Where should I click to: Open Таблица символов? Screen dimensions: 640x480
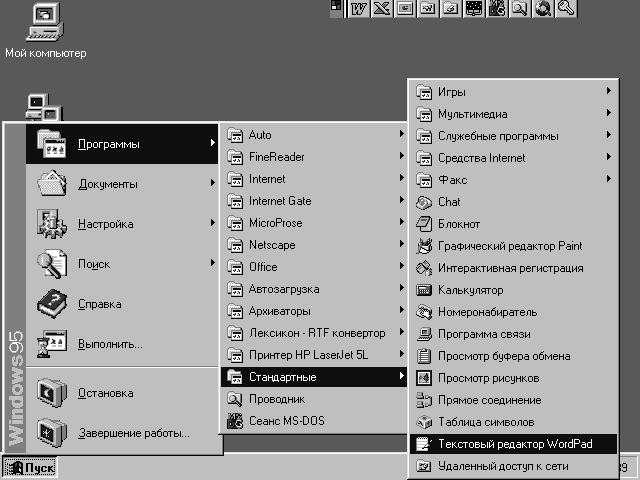pyautogui.click(x=513, y=422)
